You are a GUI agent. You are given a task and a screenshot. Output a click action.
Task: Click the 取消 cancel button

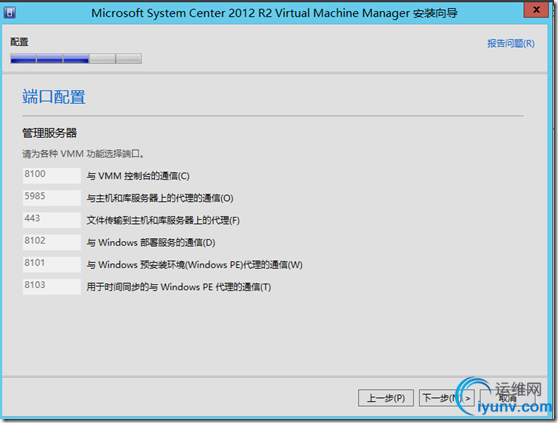coord(507,398)
